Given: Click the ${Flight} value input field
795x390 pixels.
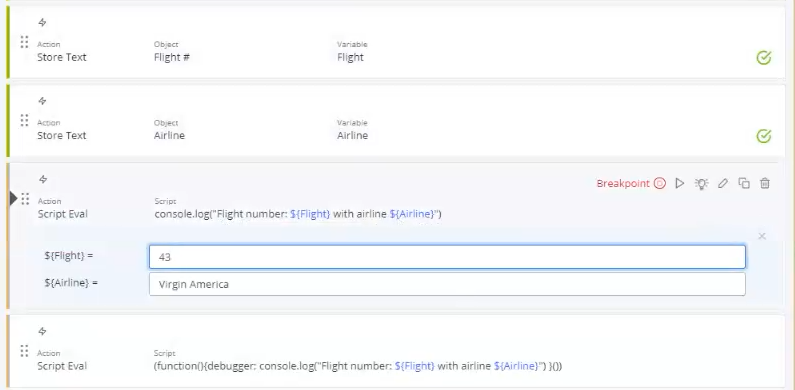Looking at the screenshot, I should [x=447, y=257].
